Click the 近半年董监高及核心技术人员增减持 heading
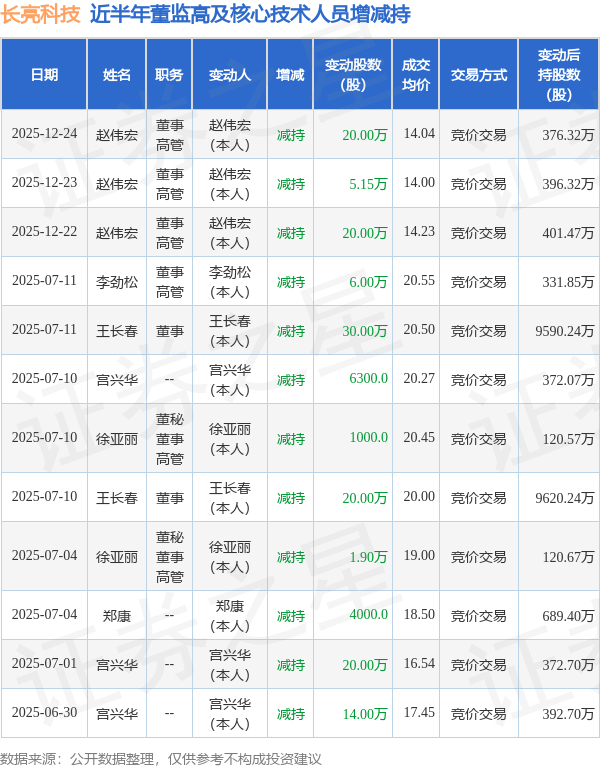The image size is (600, 768). click(250, 14)
